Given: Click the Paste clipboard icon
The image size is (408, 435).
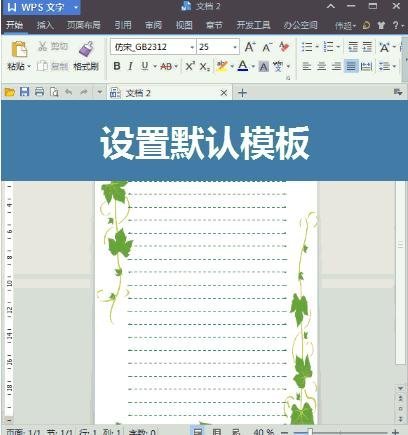Looking at the screenshot, I should (x=19, y=49).
